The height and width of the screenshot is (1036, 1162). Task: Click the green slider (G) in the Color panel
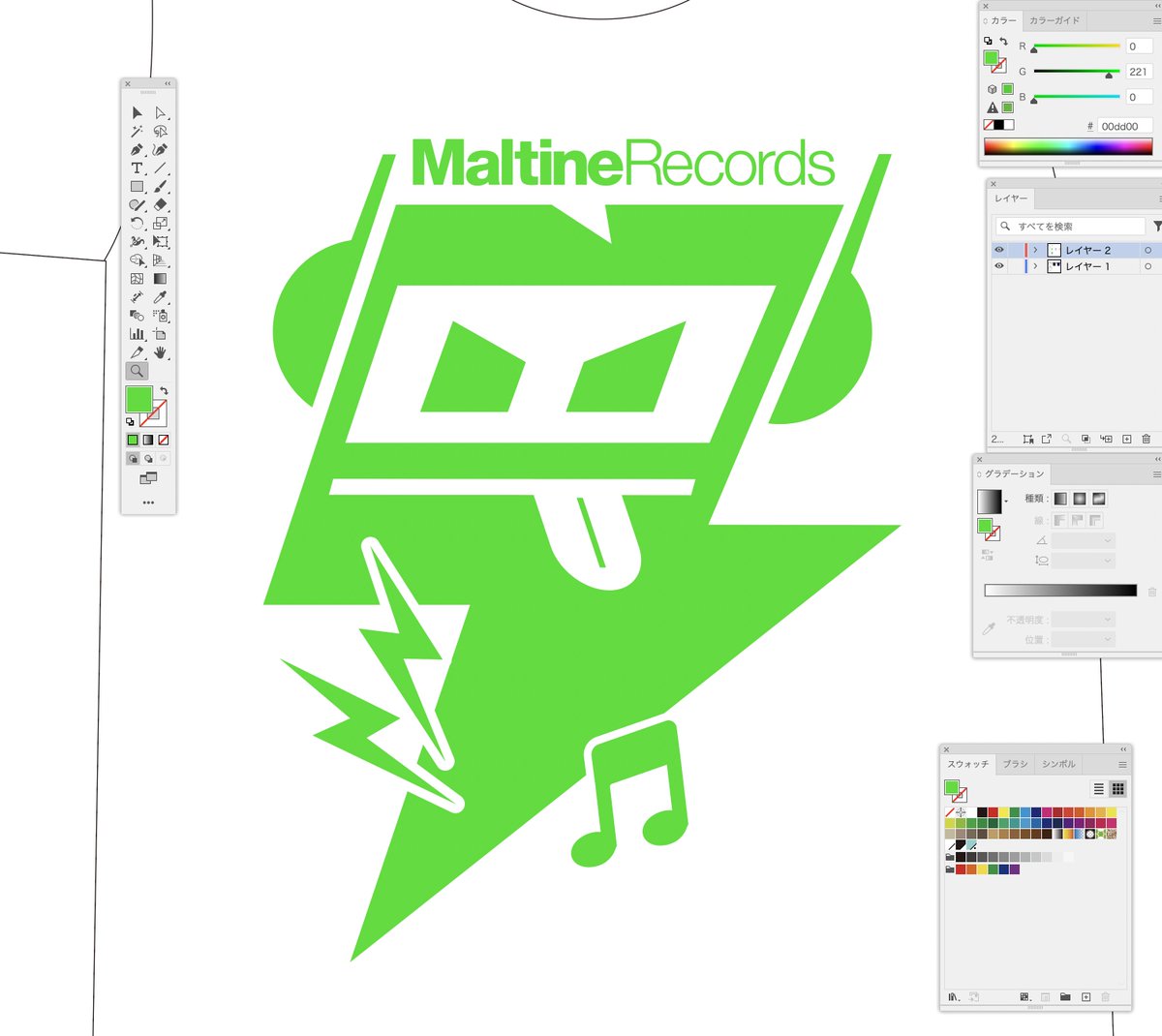tap(1076, 72)
